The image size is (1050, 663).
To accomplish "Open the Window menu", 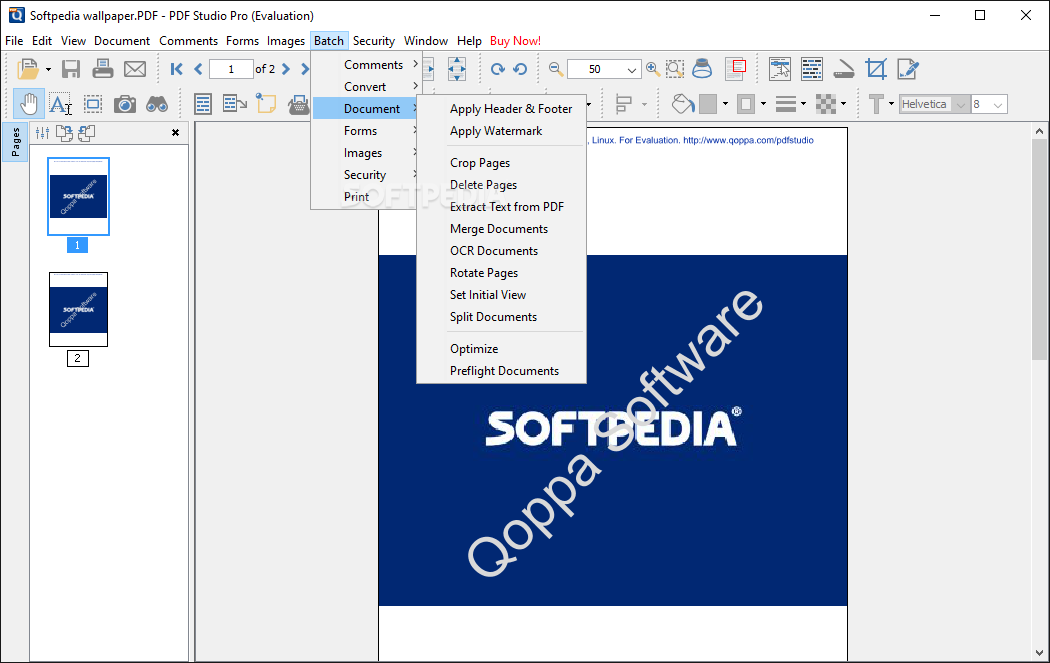I will [426, 41].
